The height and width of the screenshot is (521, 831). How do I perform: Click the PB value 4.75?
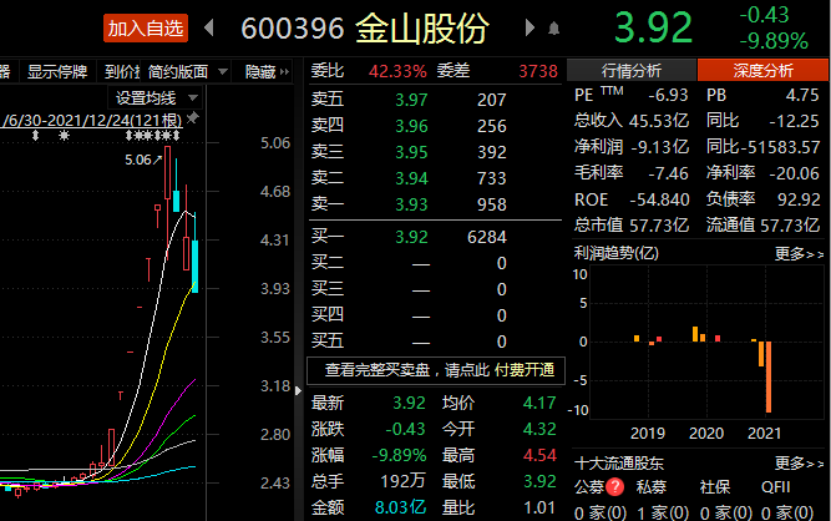[x=802, y=95]
